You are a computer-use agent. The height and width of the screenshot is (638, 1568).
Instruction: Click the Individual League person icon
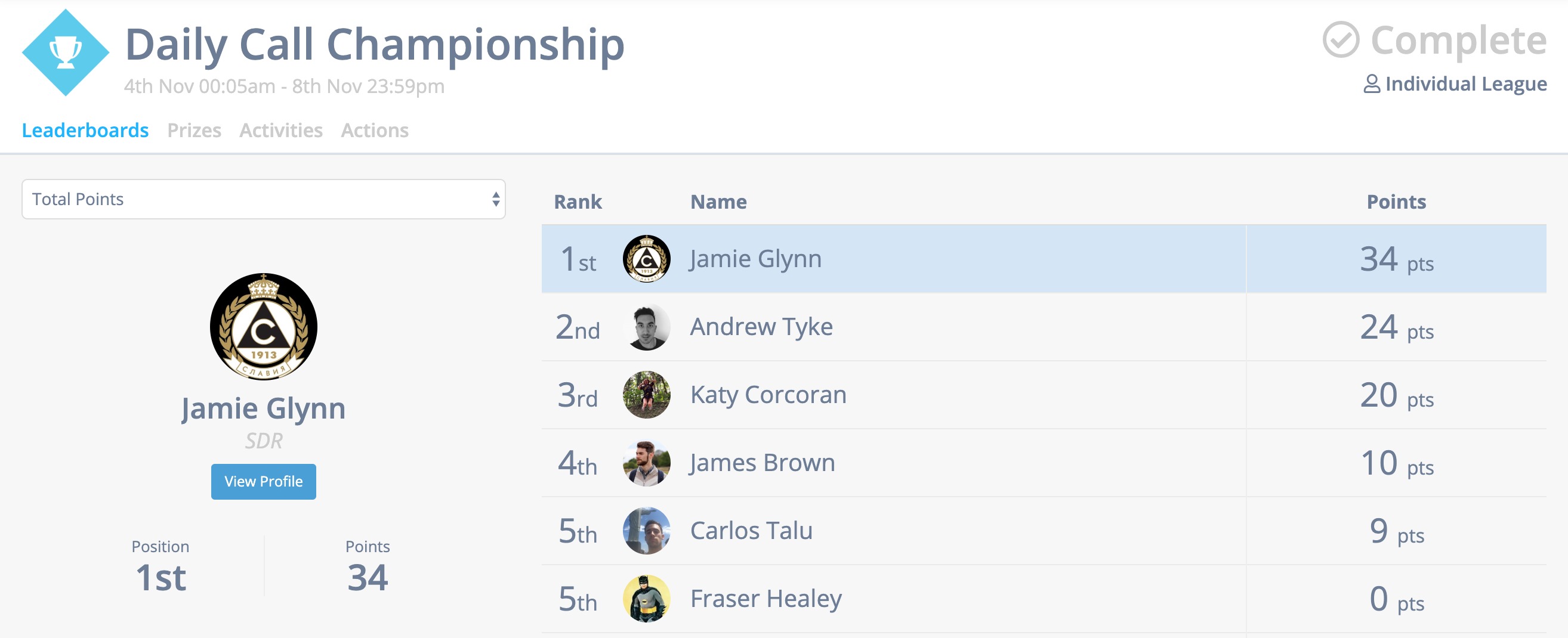tap(1371, 84)
